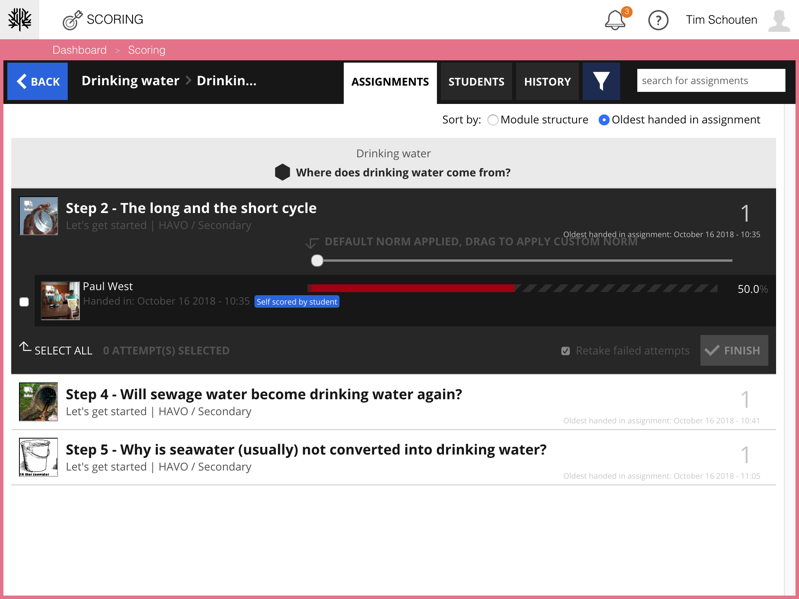This screenshot has height=599, width=799.
Task: Open the help question mark icon
Action: pos(658,20)
